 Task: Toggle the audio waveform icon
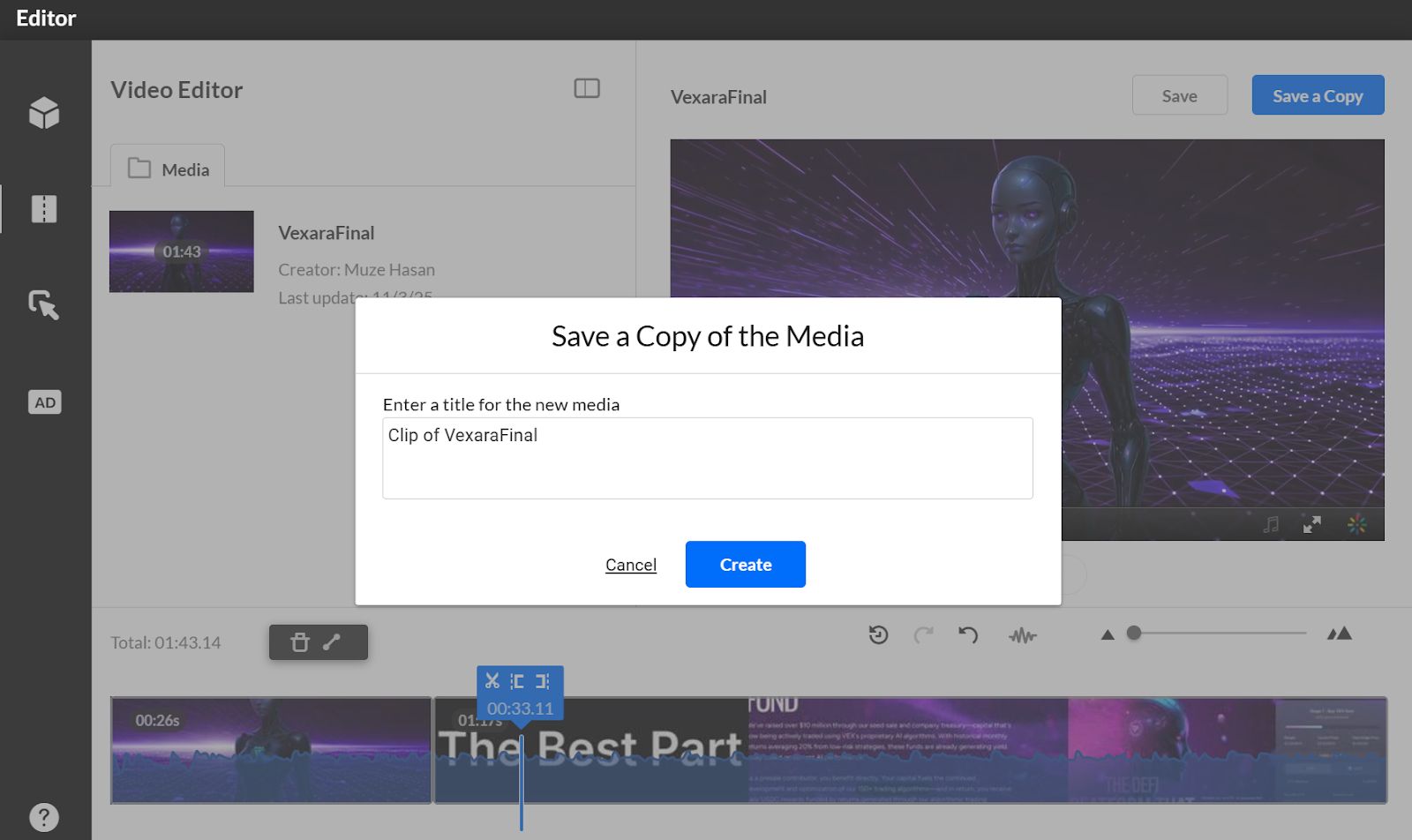(1023, 635)
